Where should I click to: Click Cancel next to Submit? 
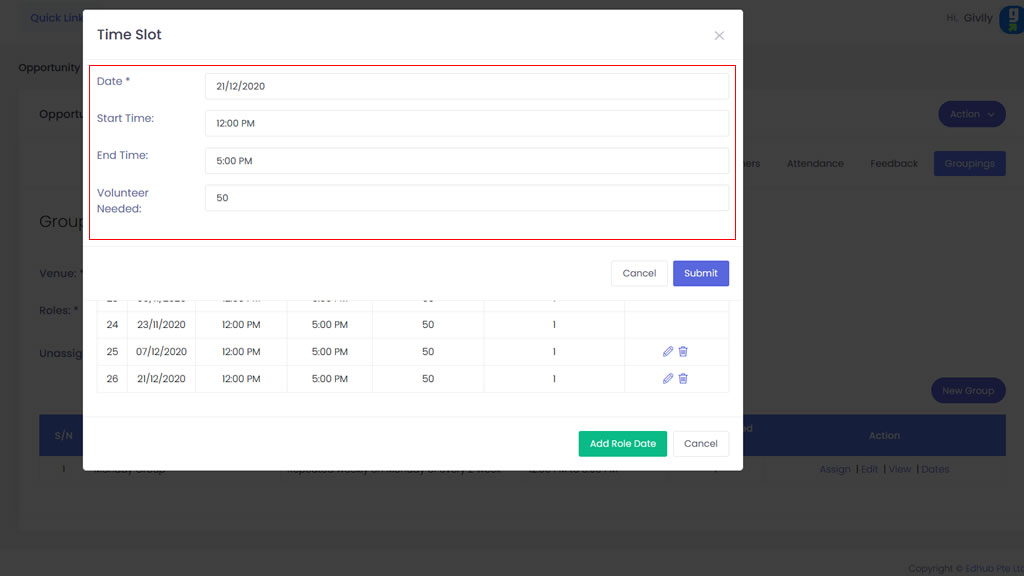click(639, 274)
